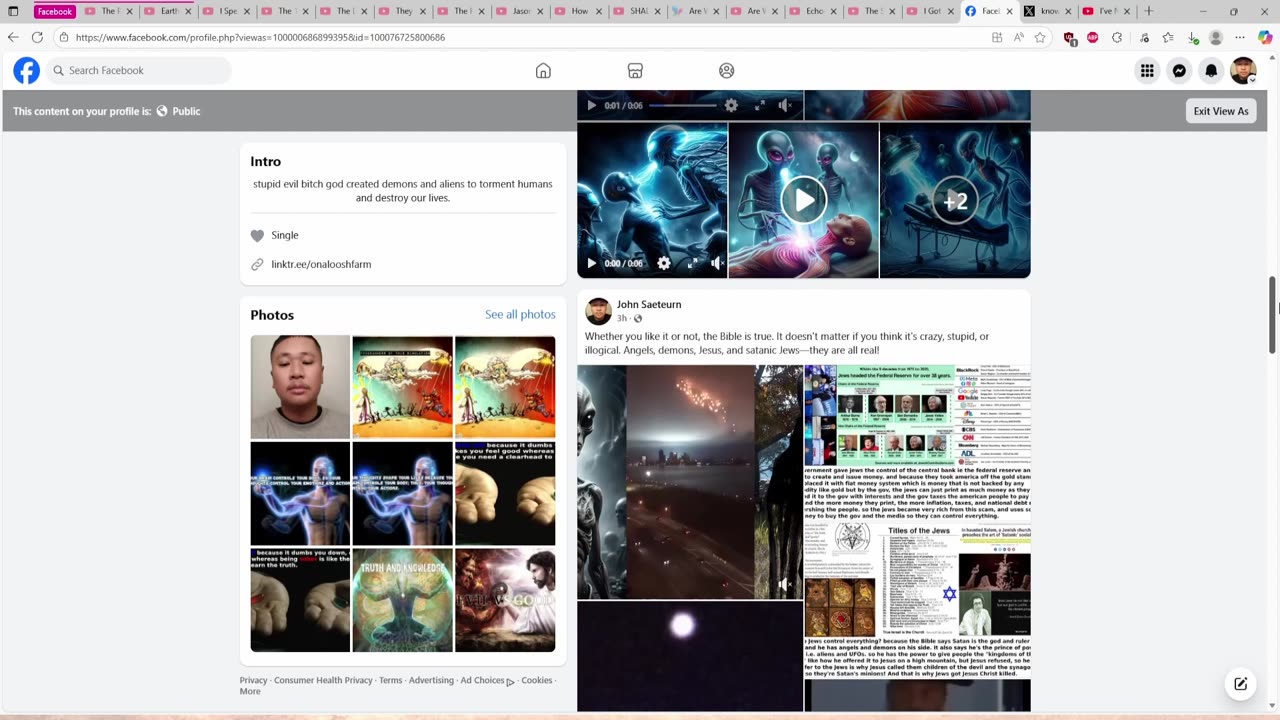Expand the 0:00 video to fullscreen
1280x720 pixels.
click(692, 263)
